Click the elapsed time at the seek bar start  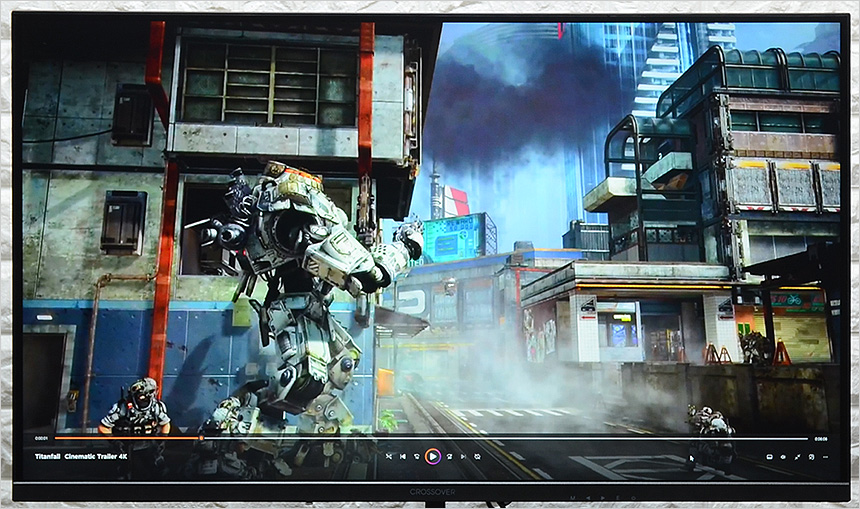[x=41, y=438]
